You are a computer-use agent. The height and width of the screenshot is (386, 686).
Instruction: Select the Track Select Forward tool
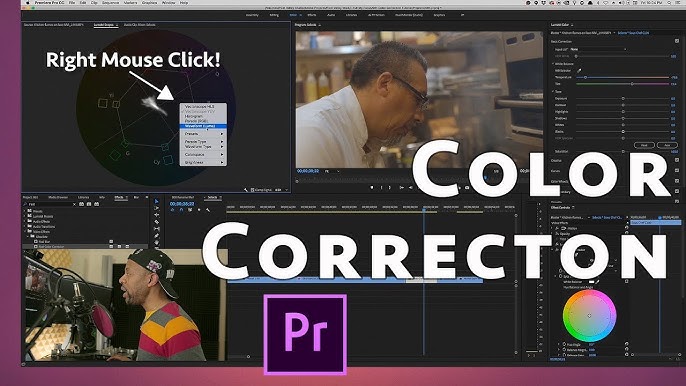click(x=157, y=208)
